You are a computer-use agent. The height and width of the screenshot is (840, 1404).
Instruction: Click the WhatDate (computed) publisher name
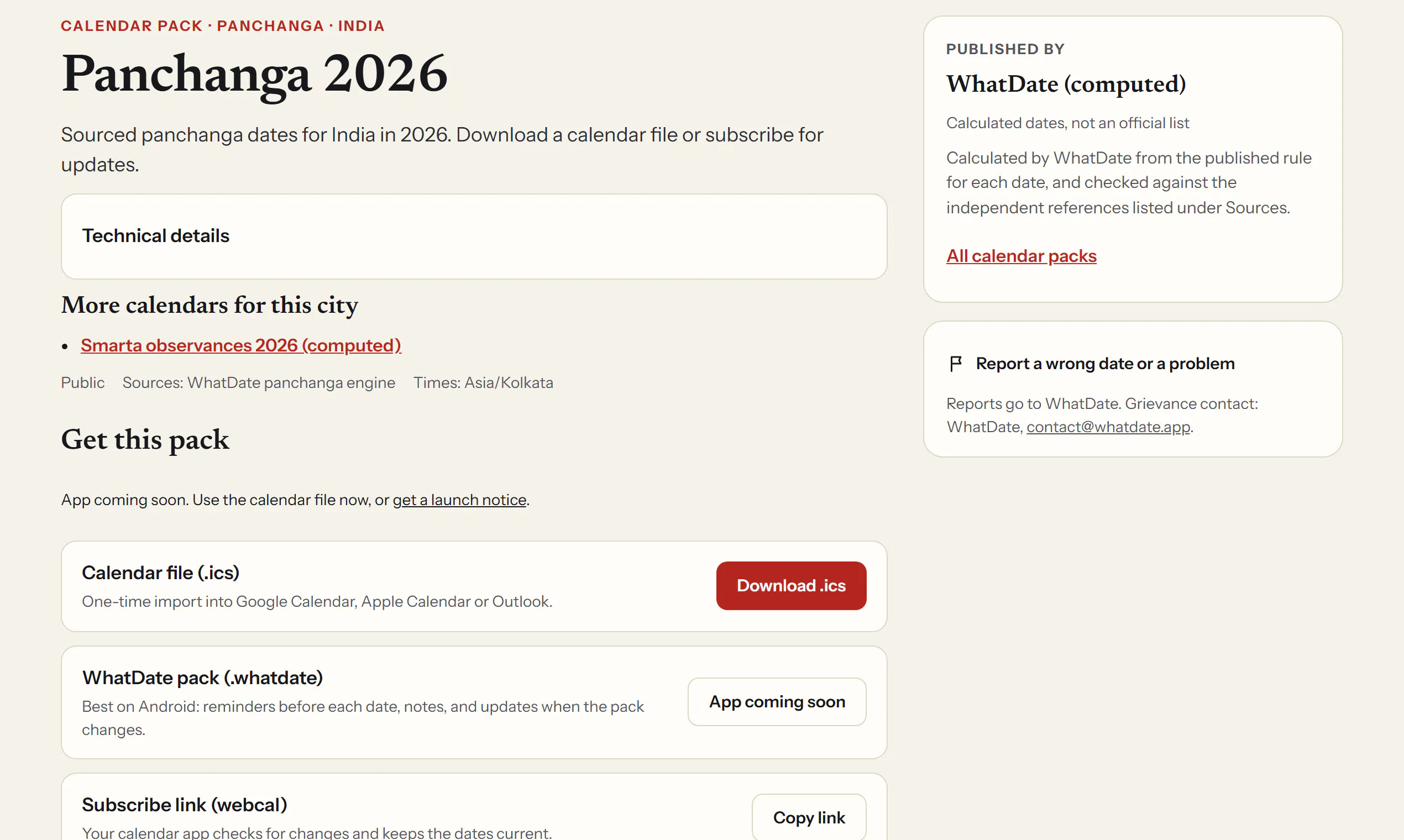(1066, 84)
